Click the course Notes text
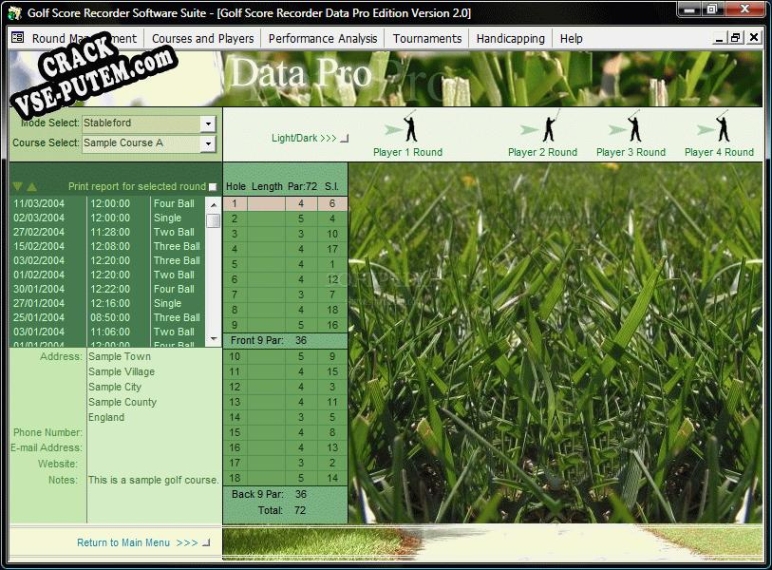 [153, 480]
